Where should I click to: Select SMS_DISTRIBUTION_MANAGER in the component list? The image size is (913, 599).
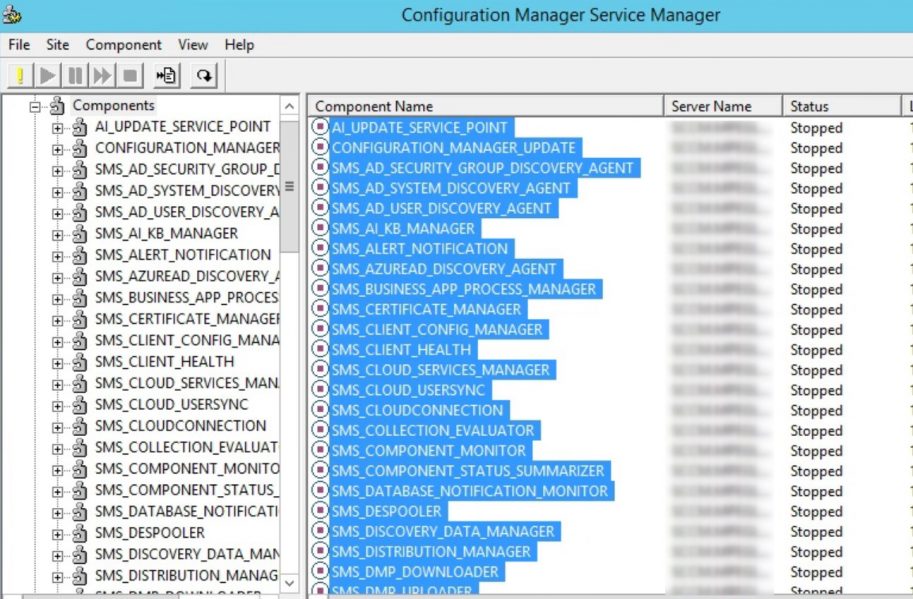(430, 551)
